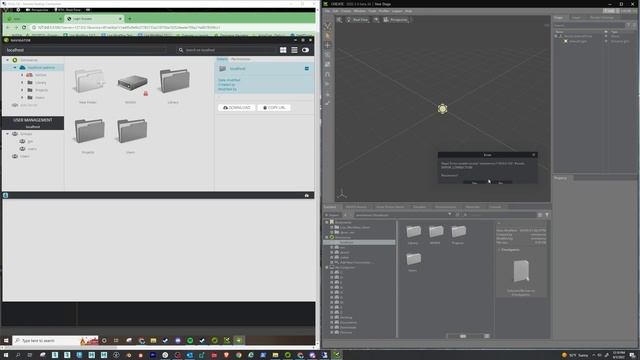Select the defaultLight prim in Stage
The height and width of the screenshot is (360, 640).
578,41
